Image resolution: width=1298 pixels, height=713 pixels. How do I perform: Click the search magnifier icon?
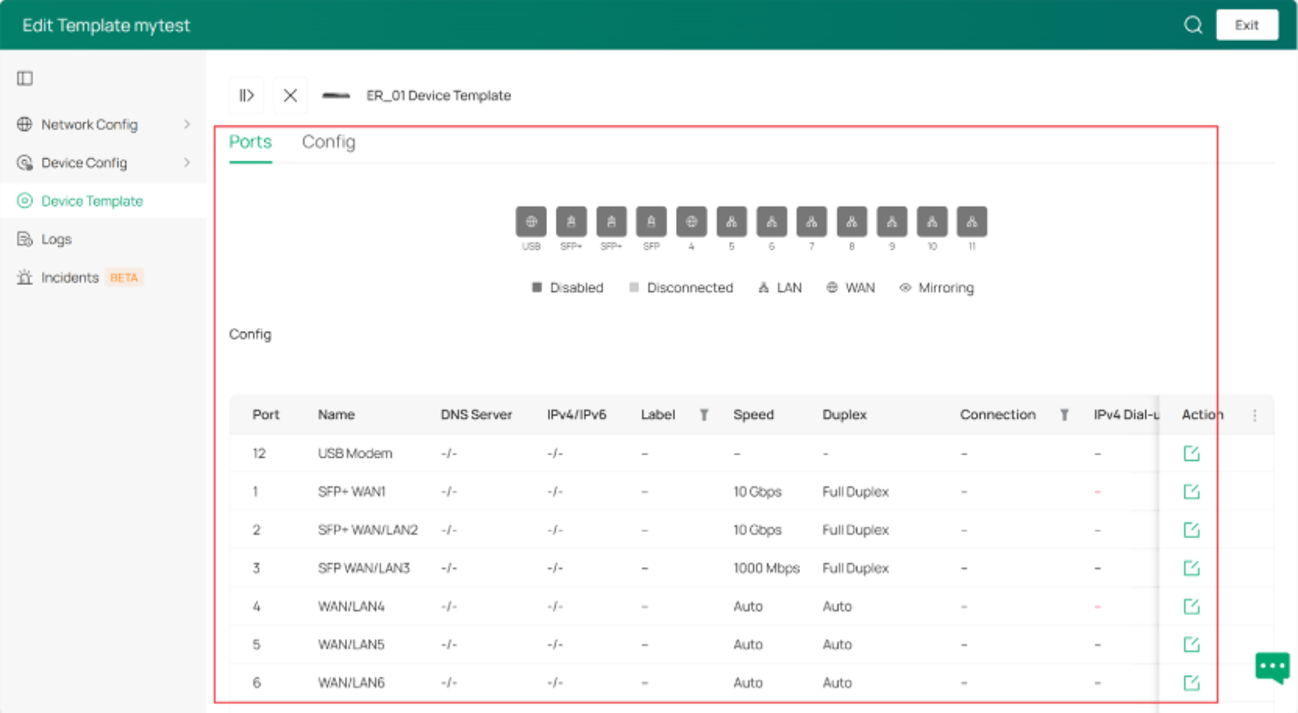point(1193,25)
